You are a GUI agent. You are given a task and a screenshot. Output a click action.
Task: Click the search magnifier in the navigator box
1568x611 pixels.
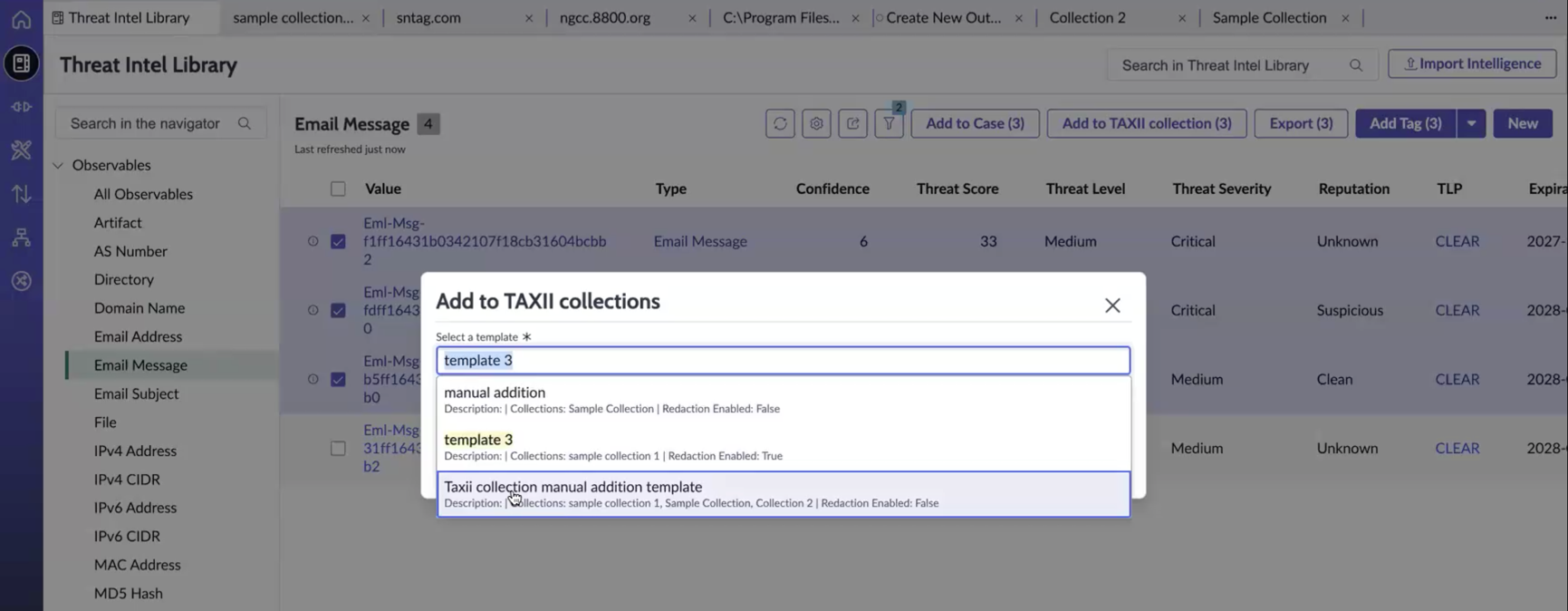[x=245, y=123]
